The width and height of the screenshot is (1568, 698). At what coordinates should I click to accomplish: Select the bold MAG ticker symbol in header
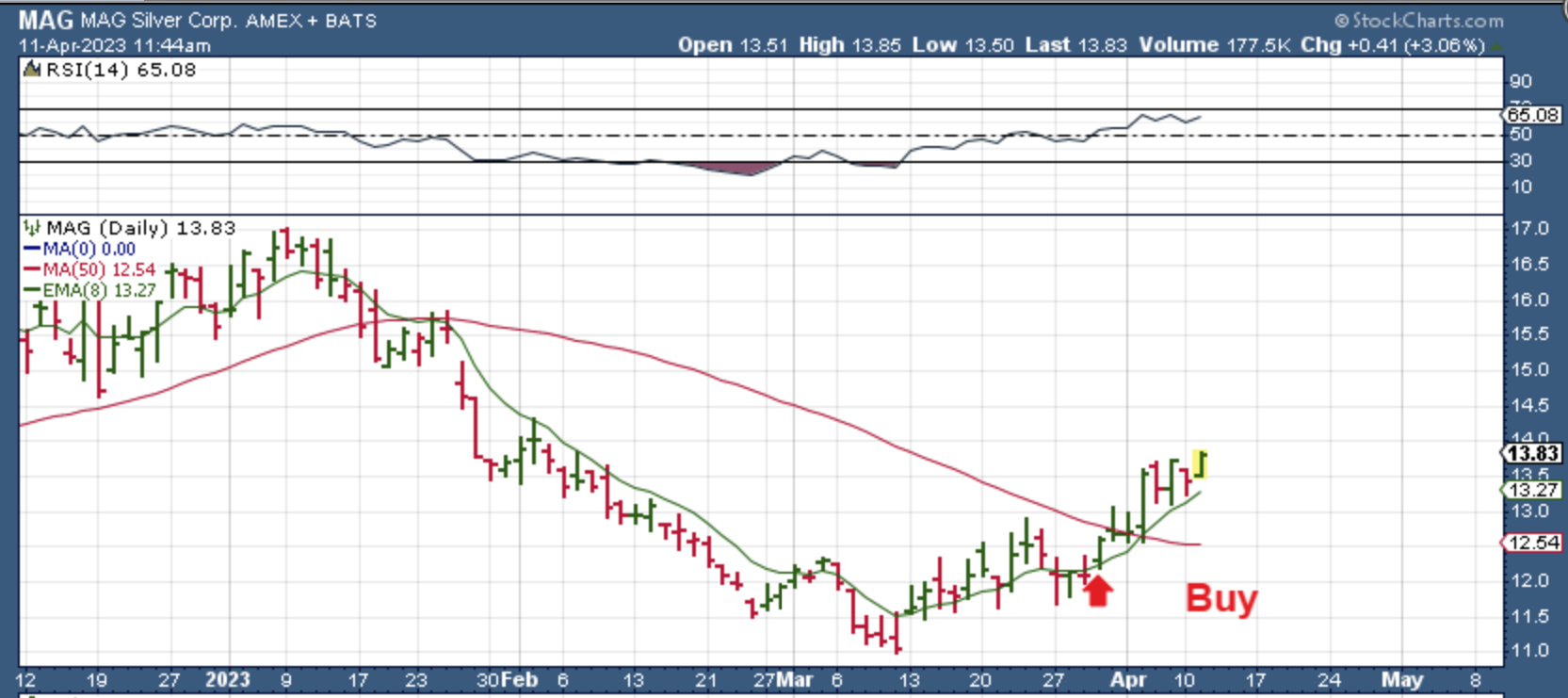(x=45, y=20)
